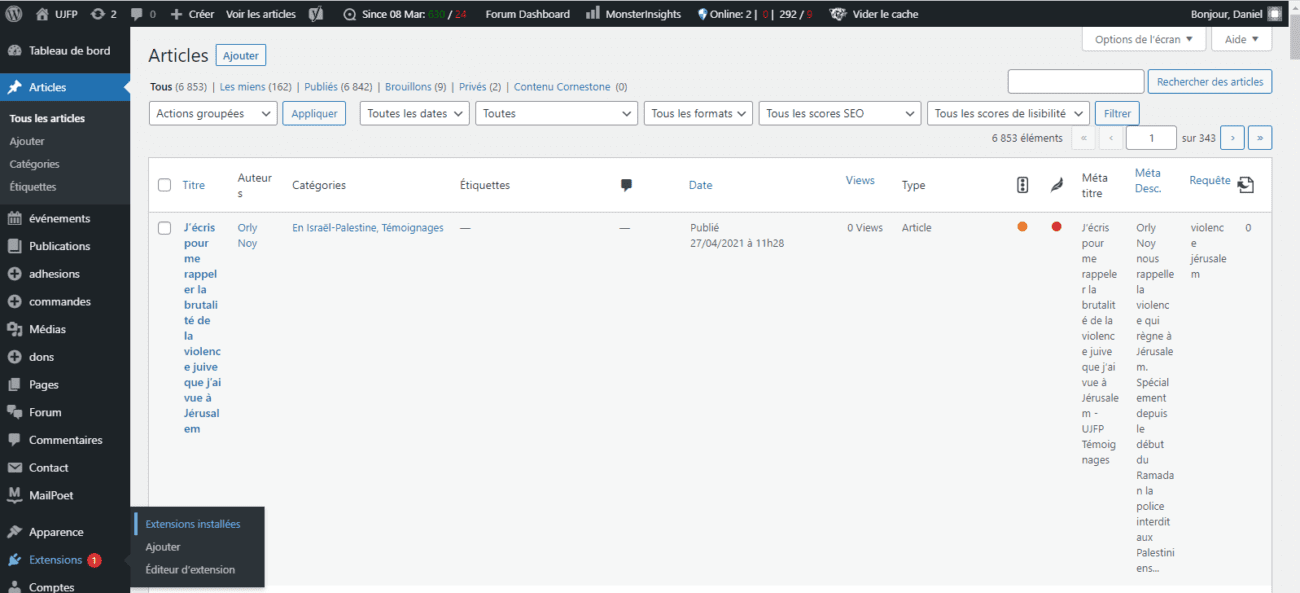Open the Toutes les dates dropdown

(414, 114)
